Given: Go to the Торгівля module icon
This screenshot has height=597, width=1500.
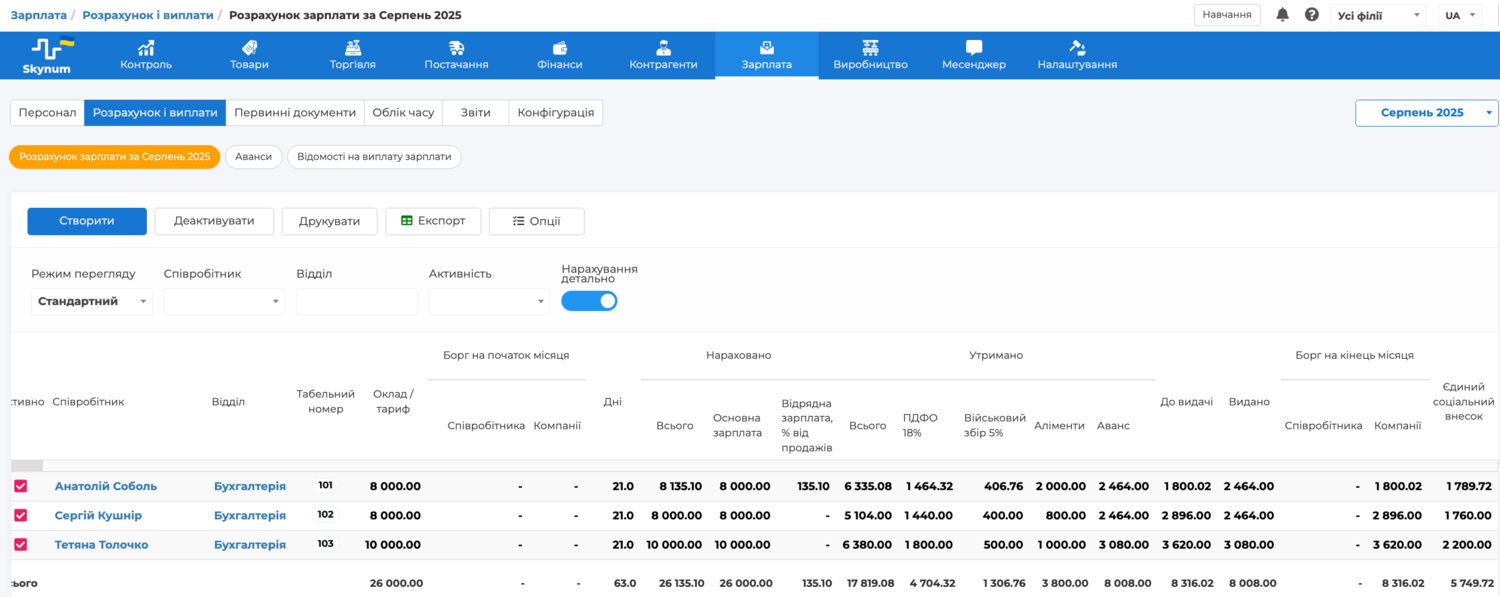Looking at the screenshot, I should [352, 47].
